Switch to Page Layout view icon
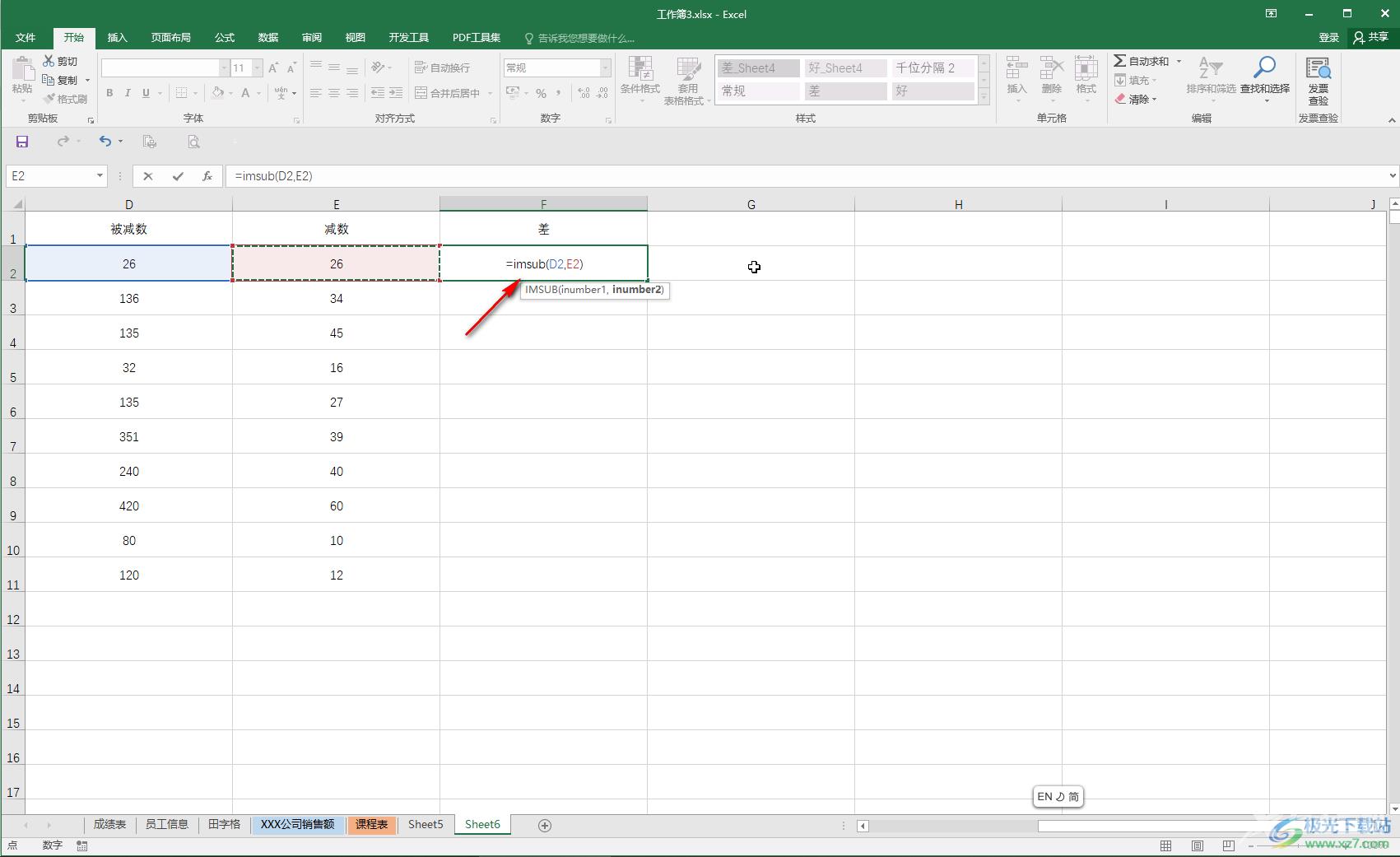Image resolution: width=1400 pixels, height=857 pixels. click(1198, 845)
